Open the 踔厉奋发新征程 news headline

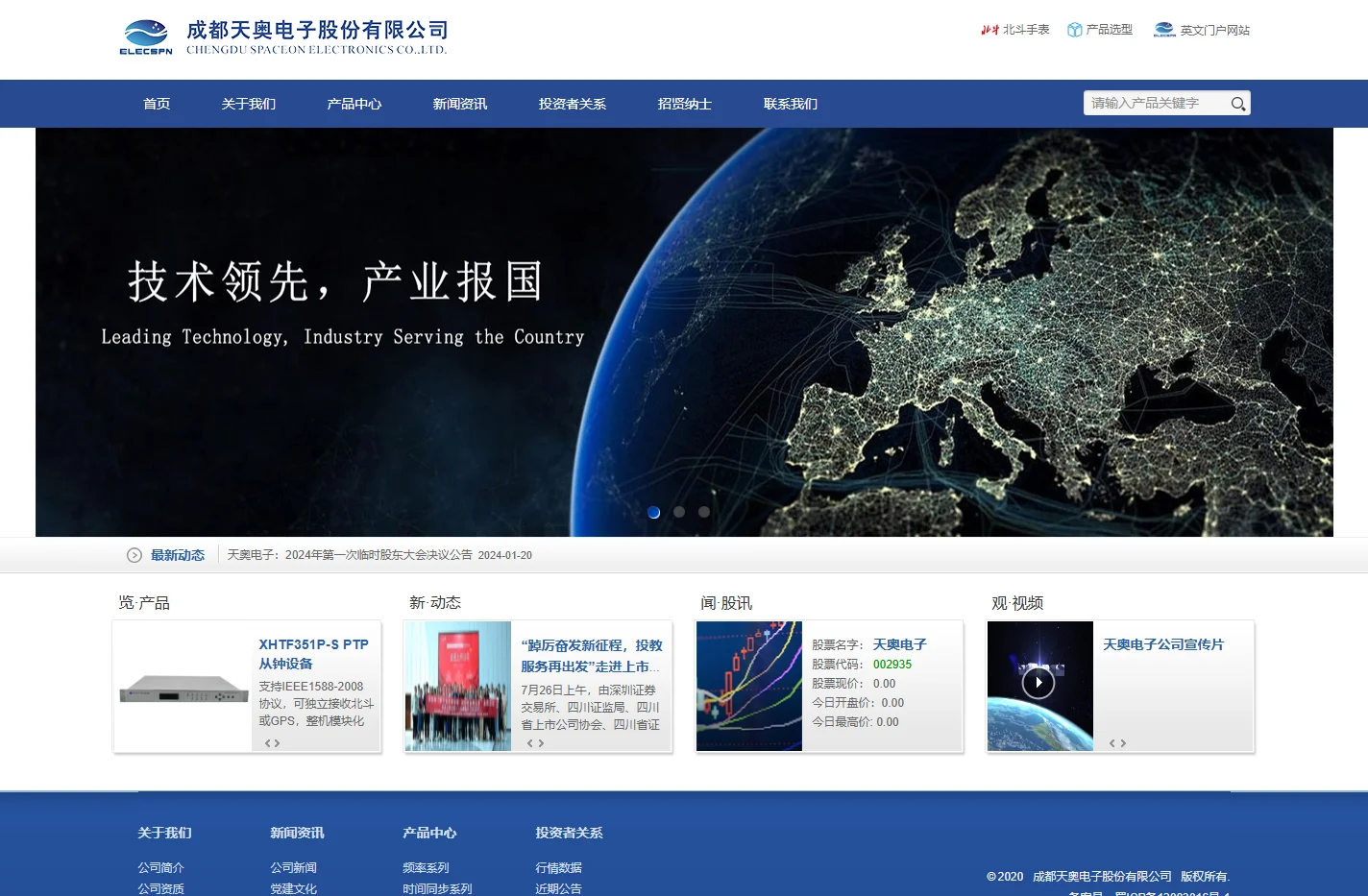click(x=592, y=656)
